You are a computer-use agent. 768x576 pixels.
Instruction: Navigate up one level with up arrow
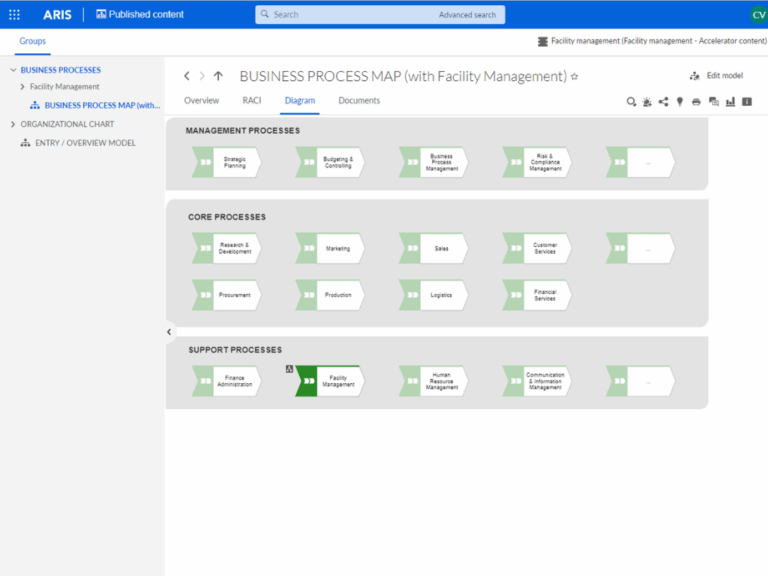(x=218, y=76)
